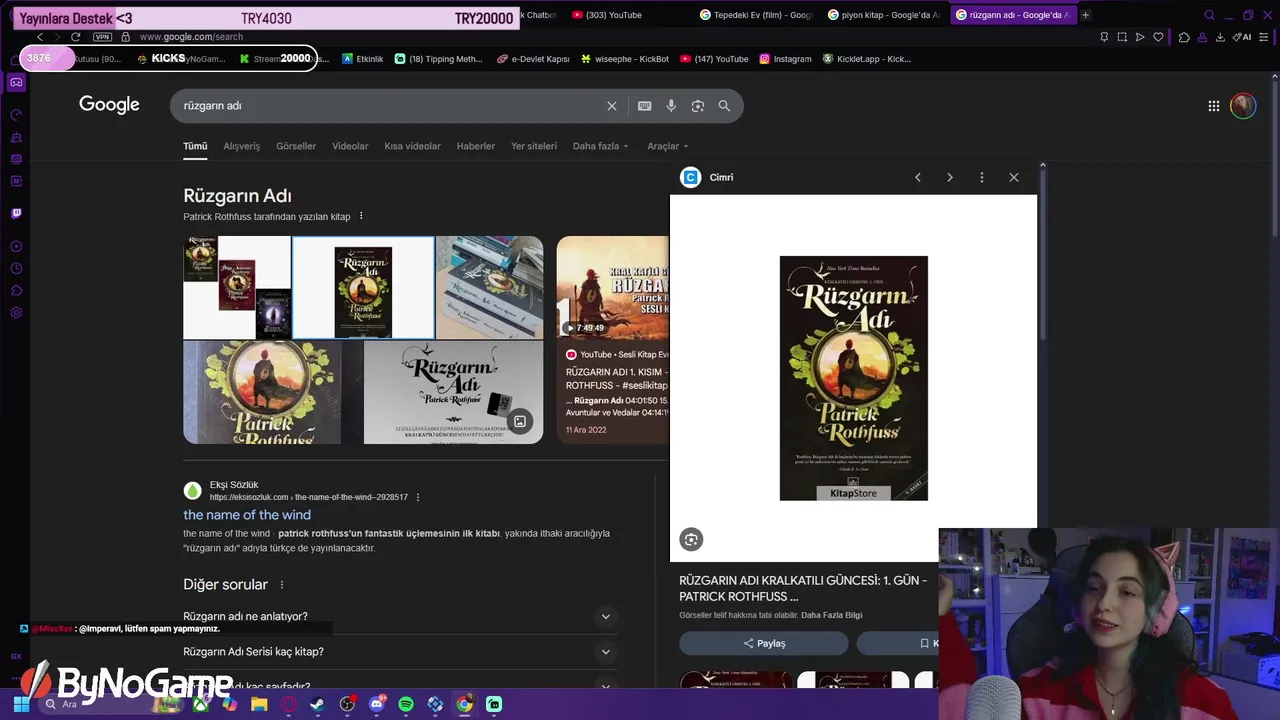This screenshot has height=720, width=1280.
Task: Open 'the name of the wind' result link
Action: (247, 515)
